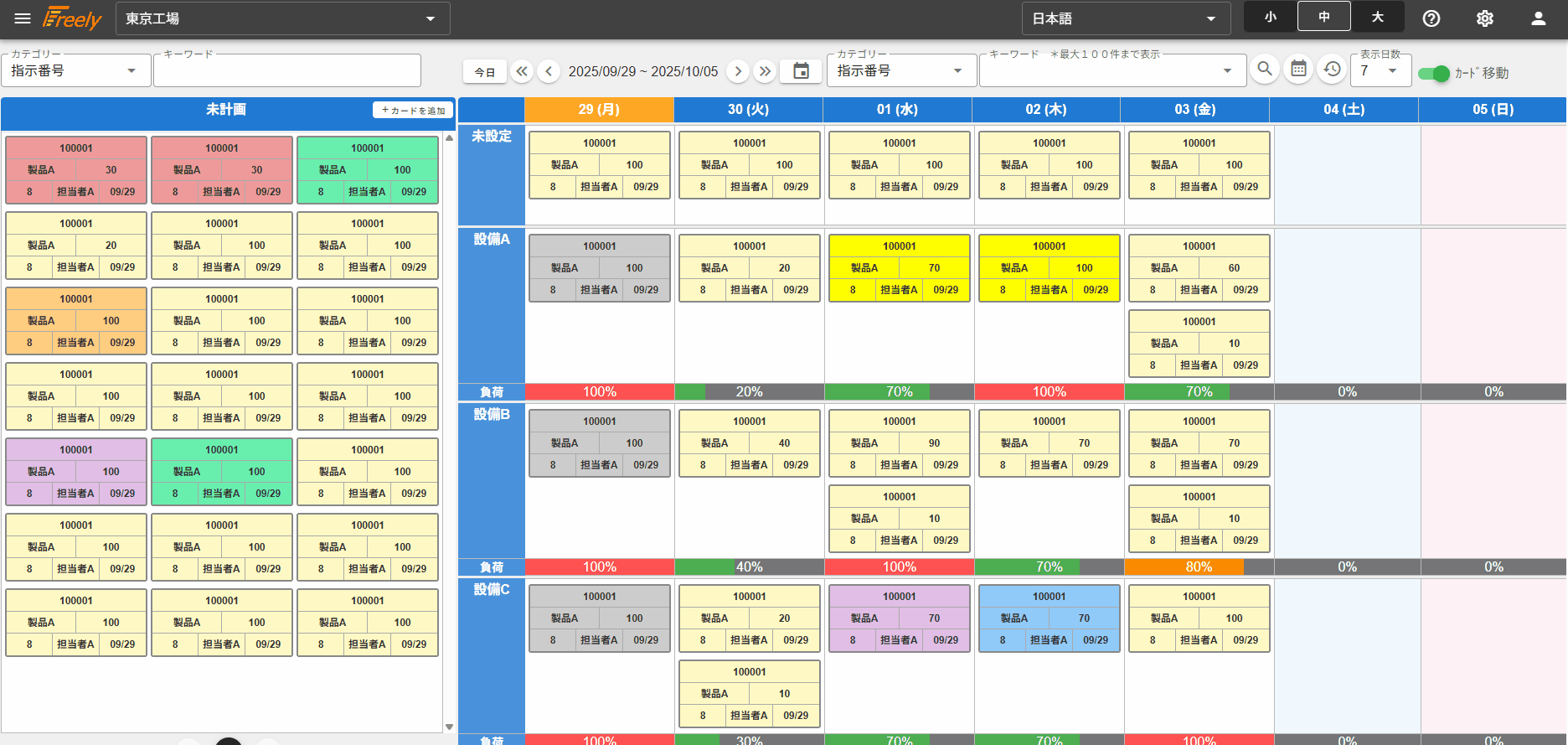Click the left panel キーワード input field
1568x745 pixels.
coord(286,73)
